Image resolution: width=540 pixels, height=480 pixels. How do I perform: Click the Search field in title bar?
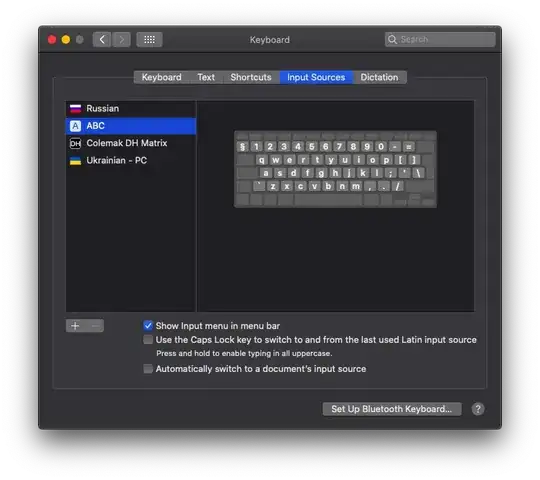(x=440, y=40)
